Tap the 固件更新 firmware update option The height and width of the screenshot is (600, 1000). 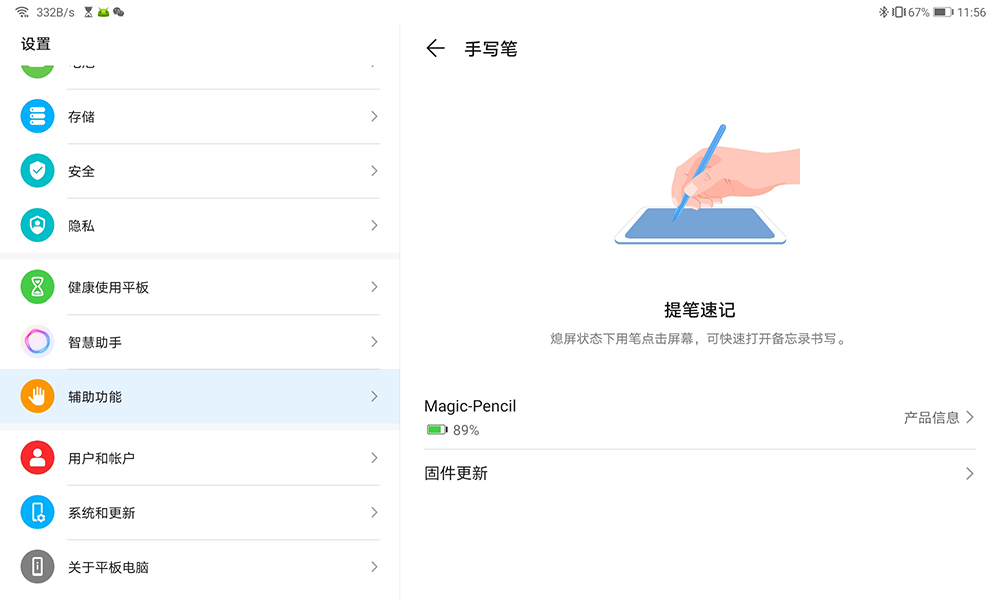pos(700,474)
